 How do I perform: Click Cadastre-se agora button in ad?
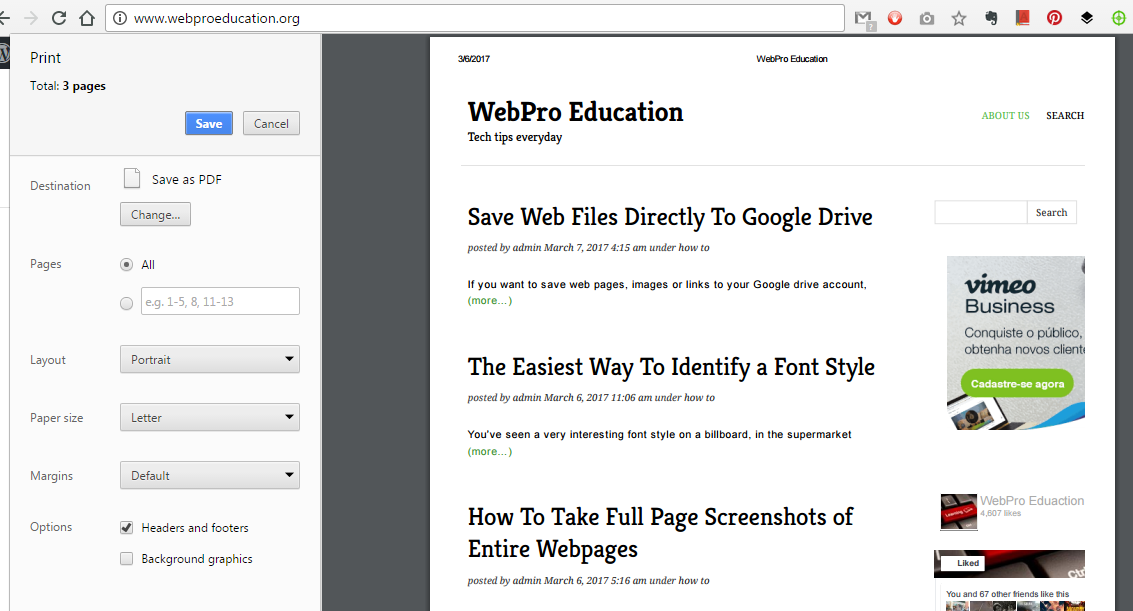(x=1017, y=384)
